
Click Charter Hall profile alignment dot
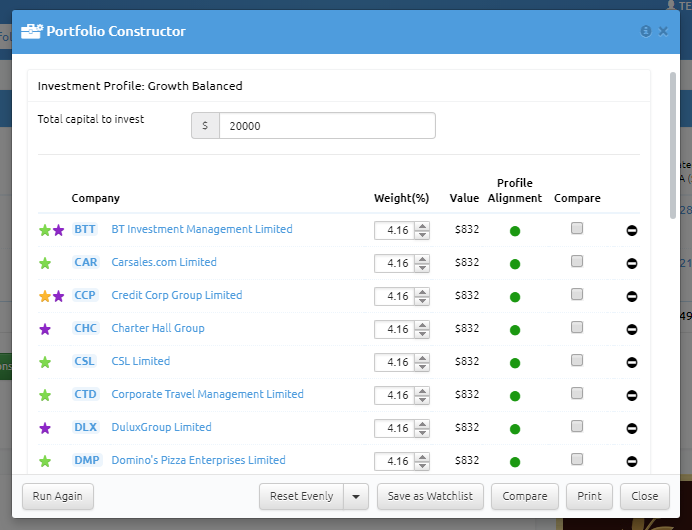point(515,330)
